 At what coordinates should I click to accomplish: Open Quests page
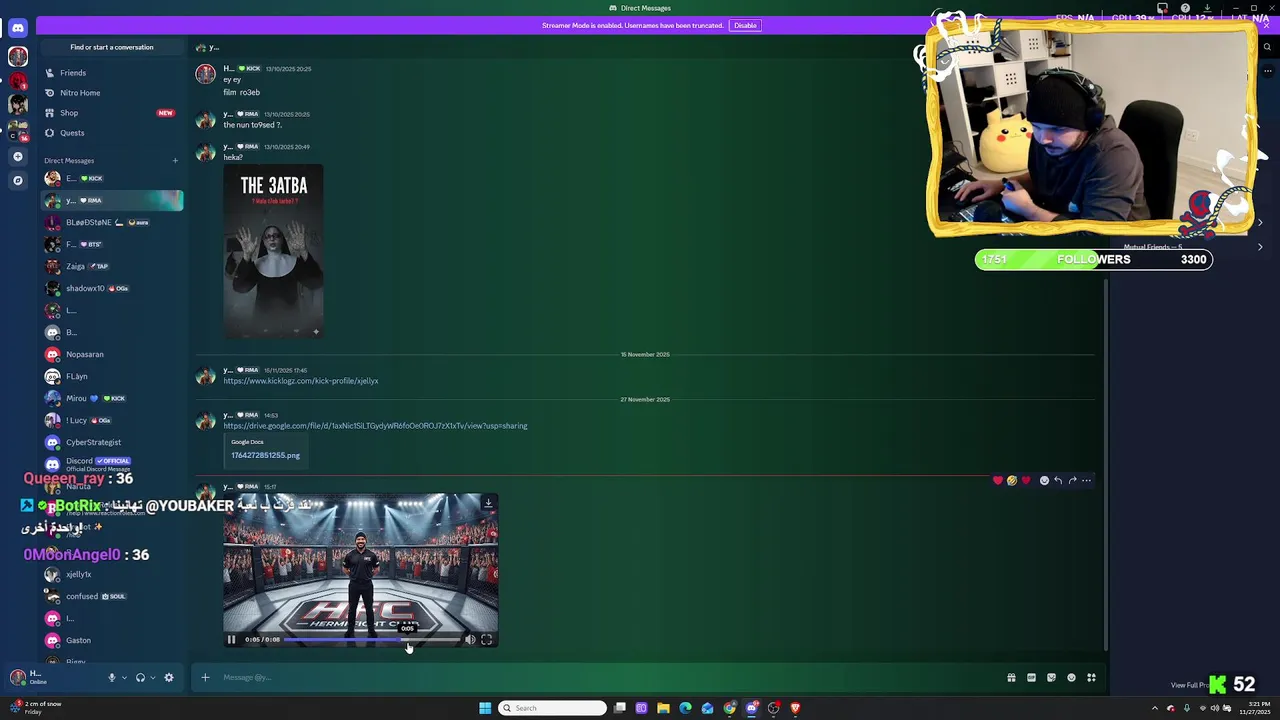click(112, 133)
